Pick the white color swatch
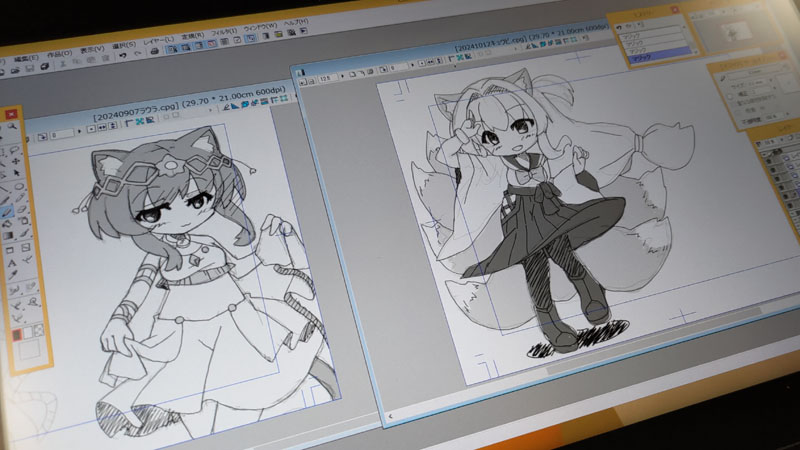The width and height of the screenshot is (800, 450). click(28, 333)
